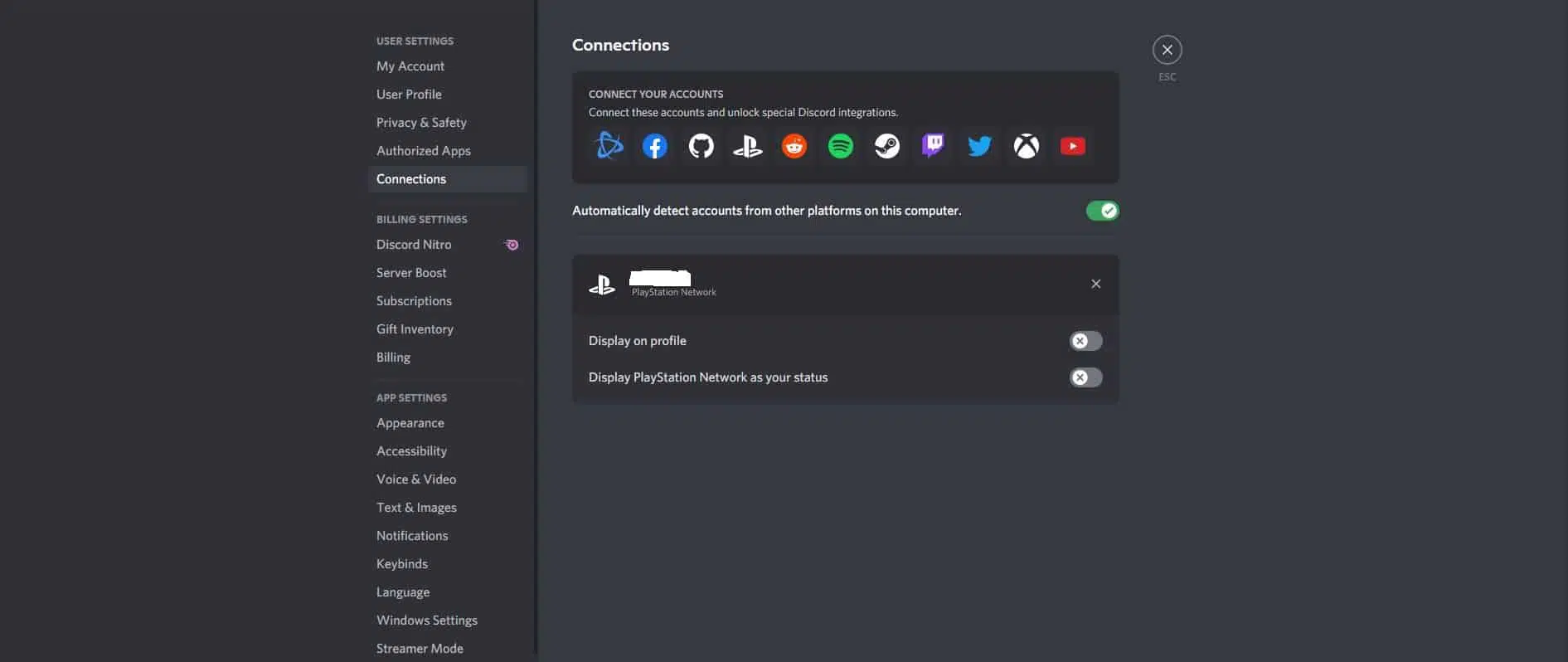Screen dimensions: 1568x662
Task: Open Discord Nitro billing page
Action: coord(448,245)
